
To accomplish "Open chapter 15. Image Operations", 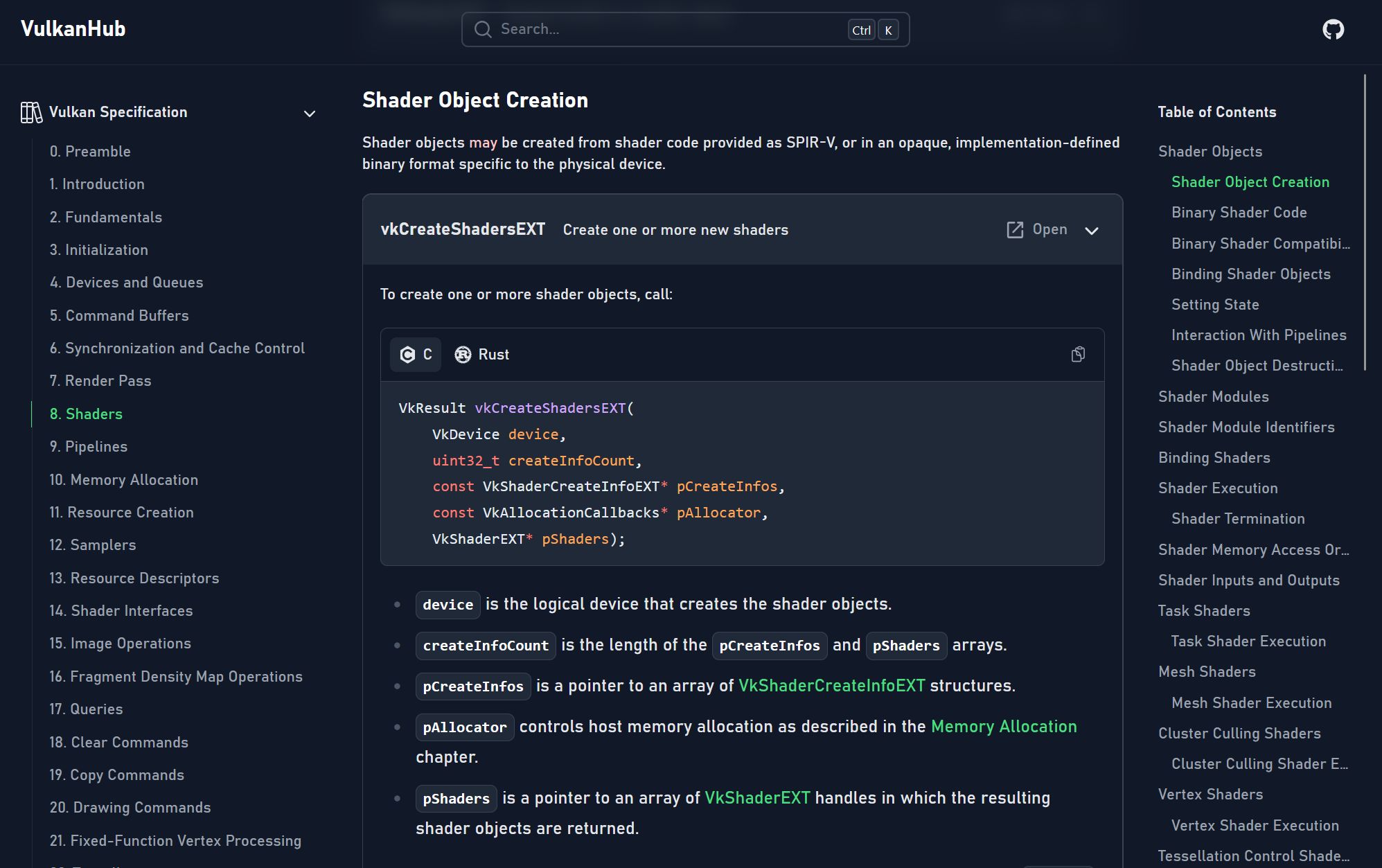I will 121,644.
